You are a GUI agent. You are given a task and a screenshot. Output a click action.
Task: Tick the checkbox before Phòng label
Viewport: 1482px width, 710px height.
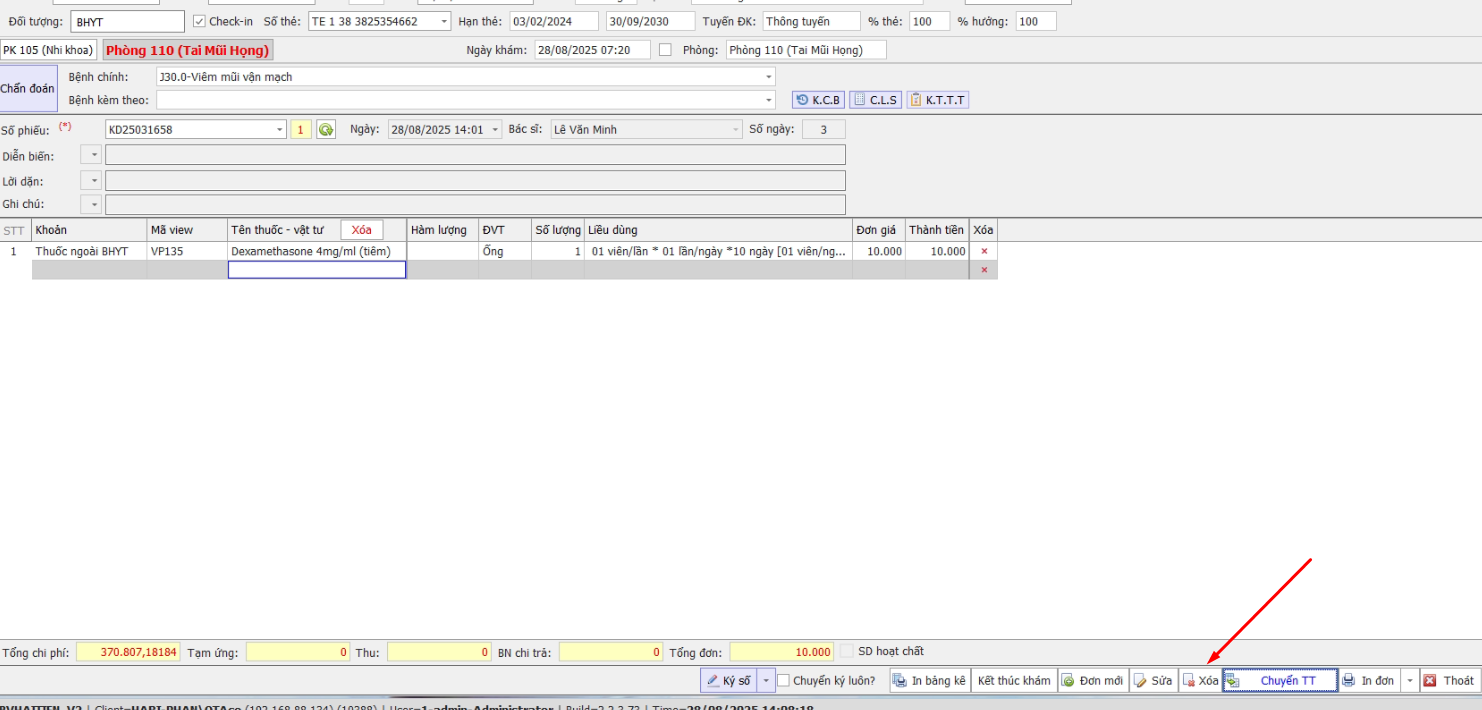click(x=665, y=50)
